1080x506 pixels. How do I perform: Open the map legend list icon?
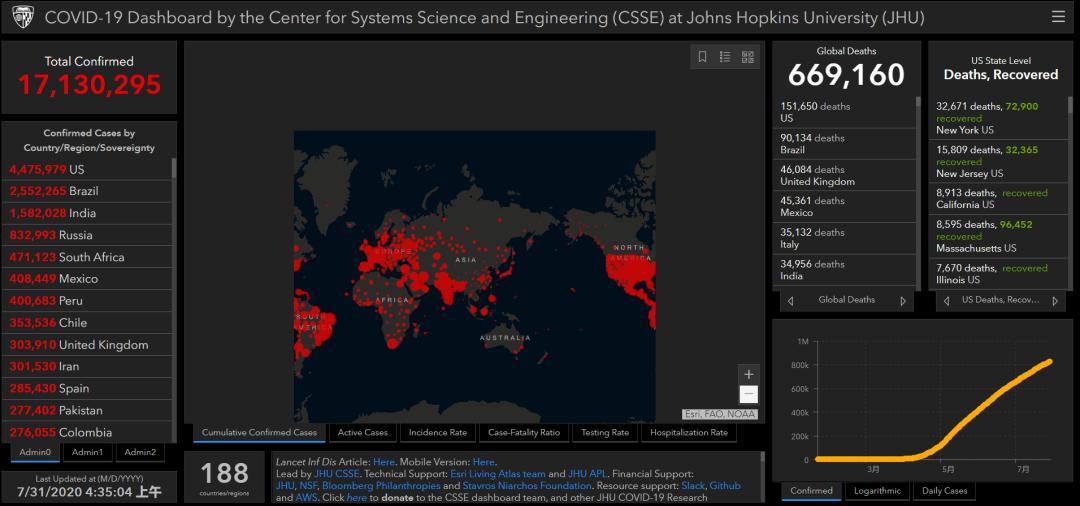click(725, 57)
